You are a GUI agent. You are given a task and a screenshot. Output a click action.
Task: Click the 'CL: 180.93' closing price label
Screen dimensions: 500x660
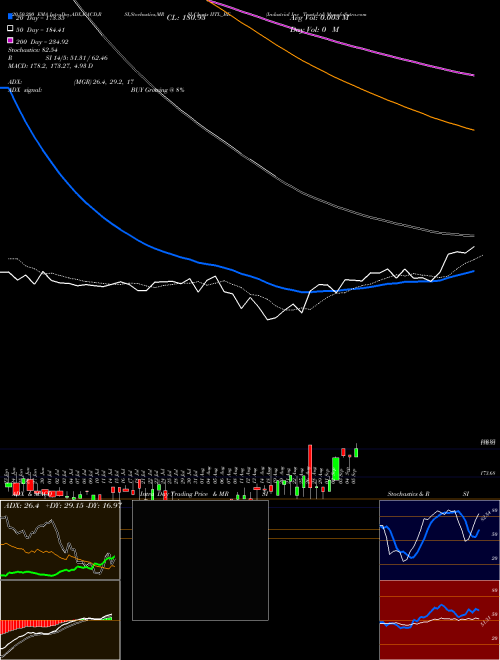(x=186, y=18)
